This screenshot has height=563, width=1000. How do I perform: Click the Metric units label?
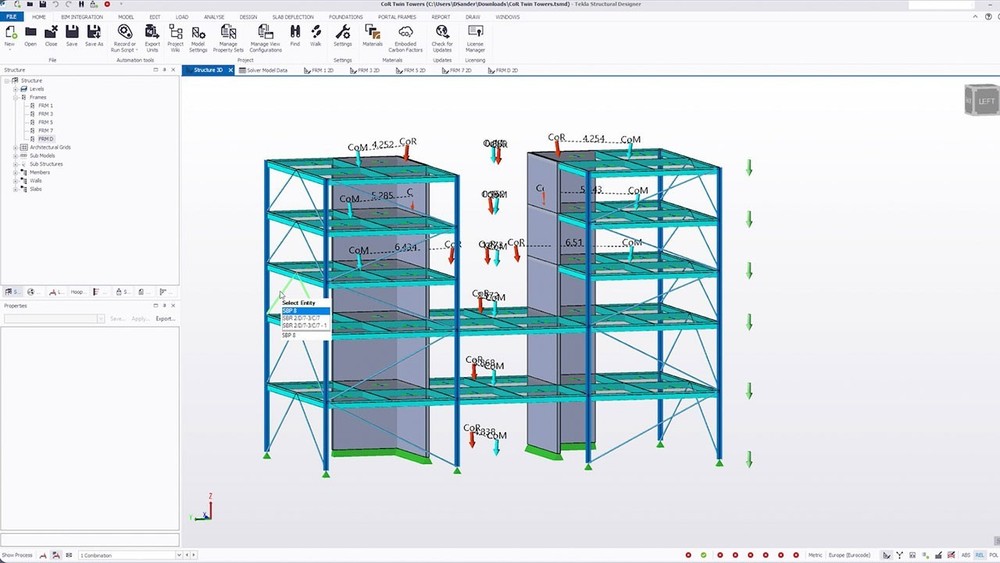(x=815, y=555)
